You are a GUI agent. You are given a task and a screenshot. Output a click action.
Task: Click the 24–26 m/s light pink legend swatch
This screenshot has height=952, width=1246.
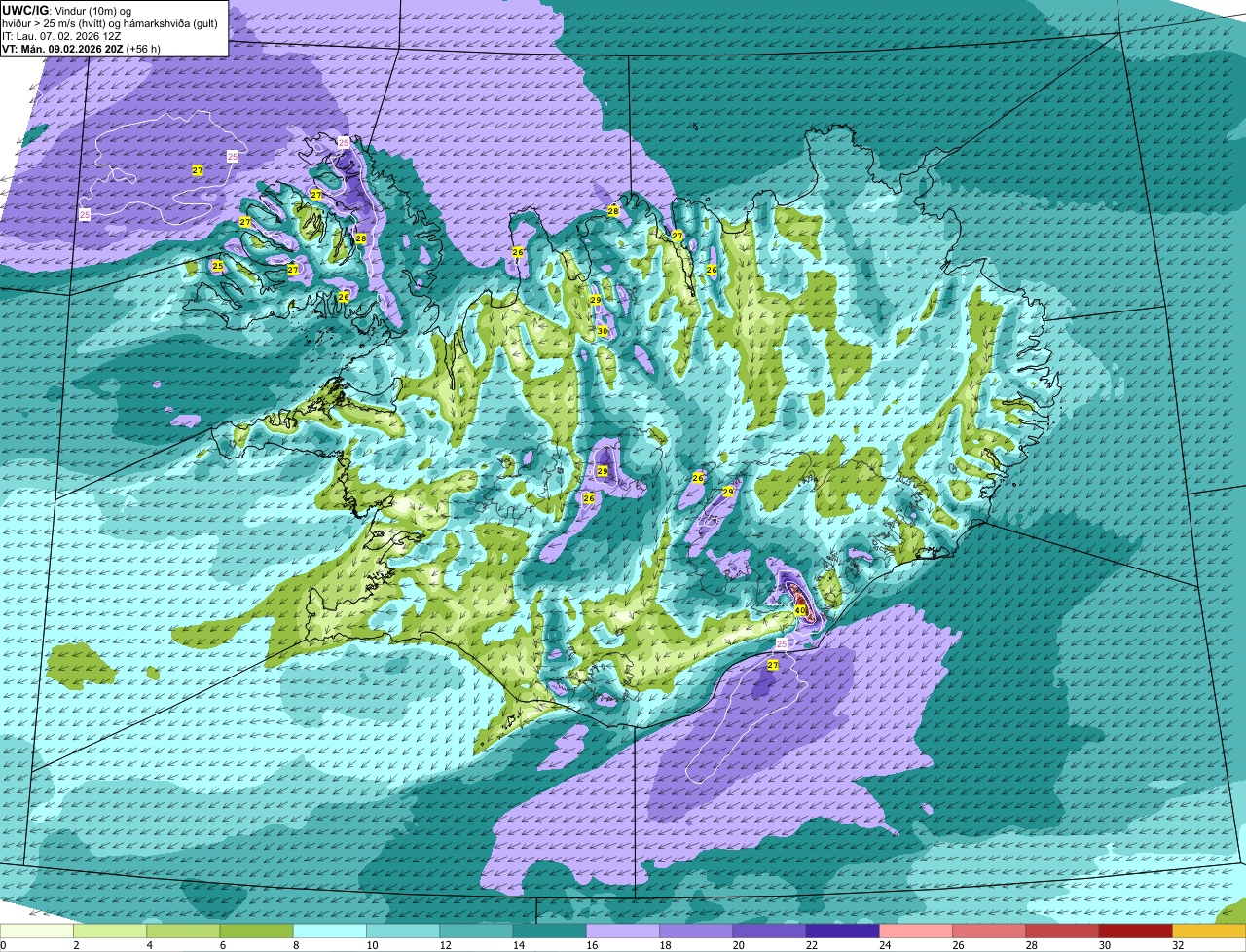click(x=916, y=932)
